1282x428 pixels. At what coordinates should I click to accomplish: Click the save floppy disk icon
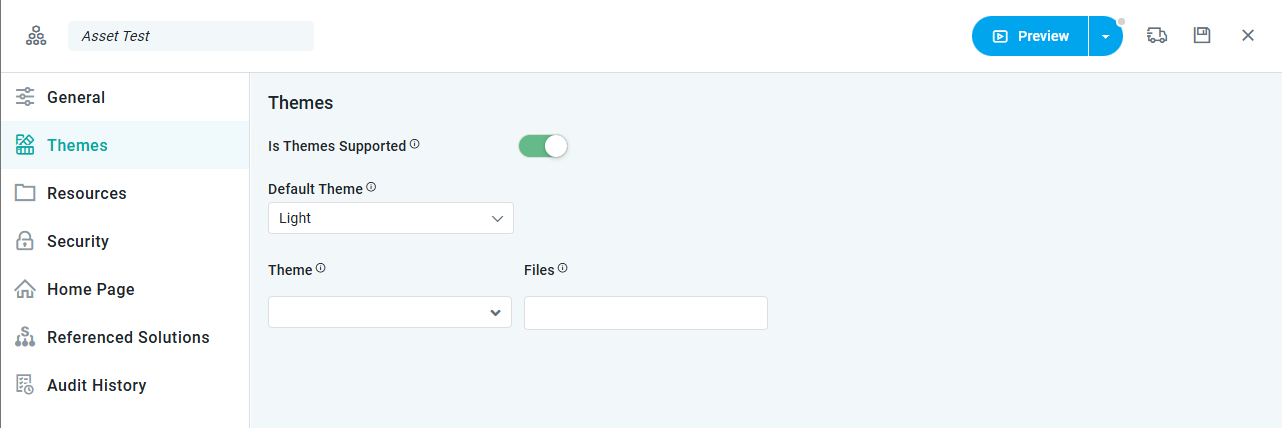(1202, 36)
